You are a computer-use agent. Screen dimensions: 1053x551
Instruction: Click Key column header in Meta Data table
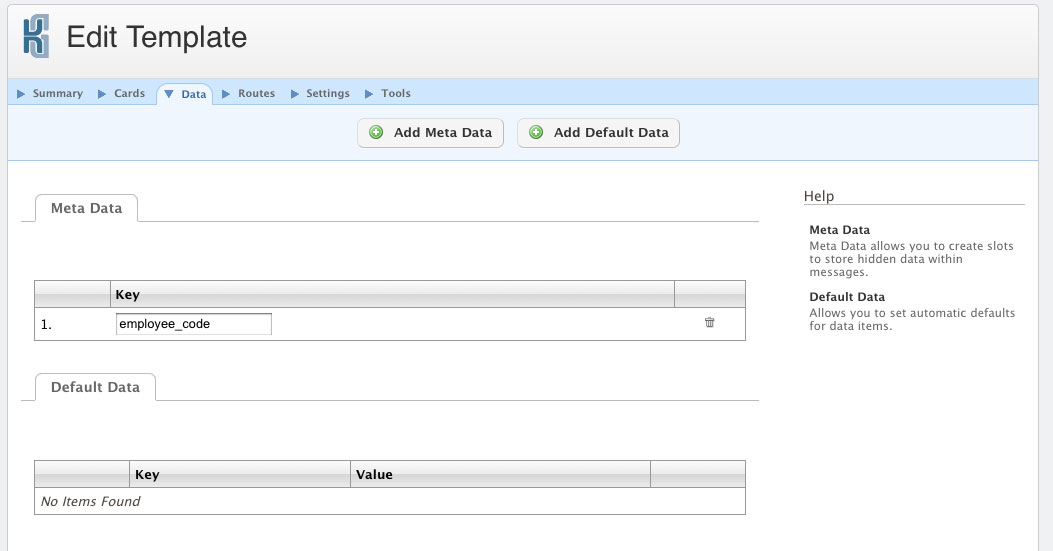click(x=127, y=295)
